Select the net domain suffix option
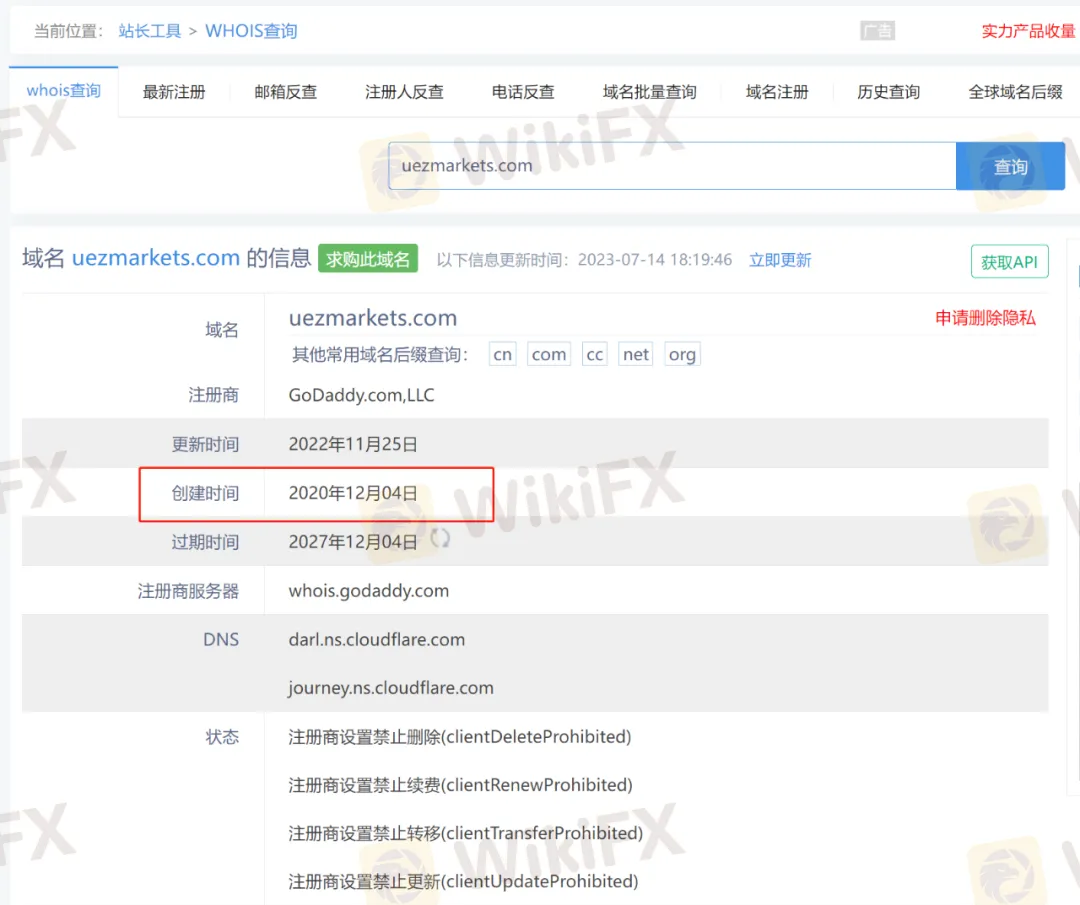The width and height of the screenshot is (1080, 905). point(636,355)
